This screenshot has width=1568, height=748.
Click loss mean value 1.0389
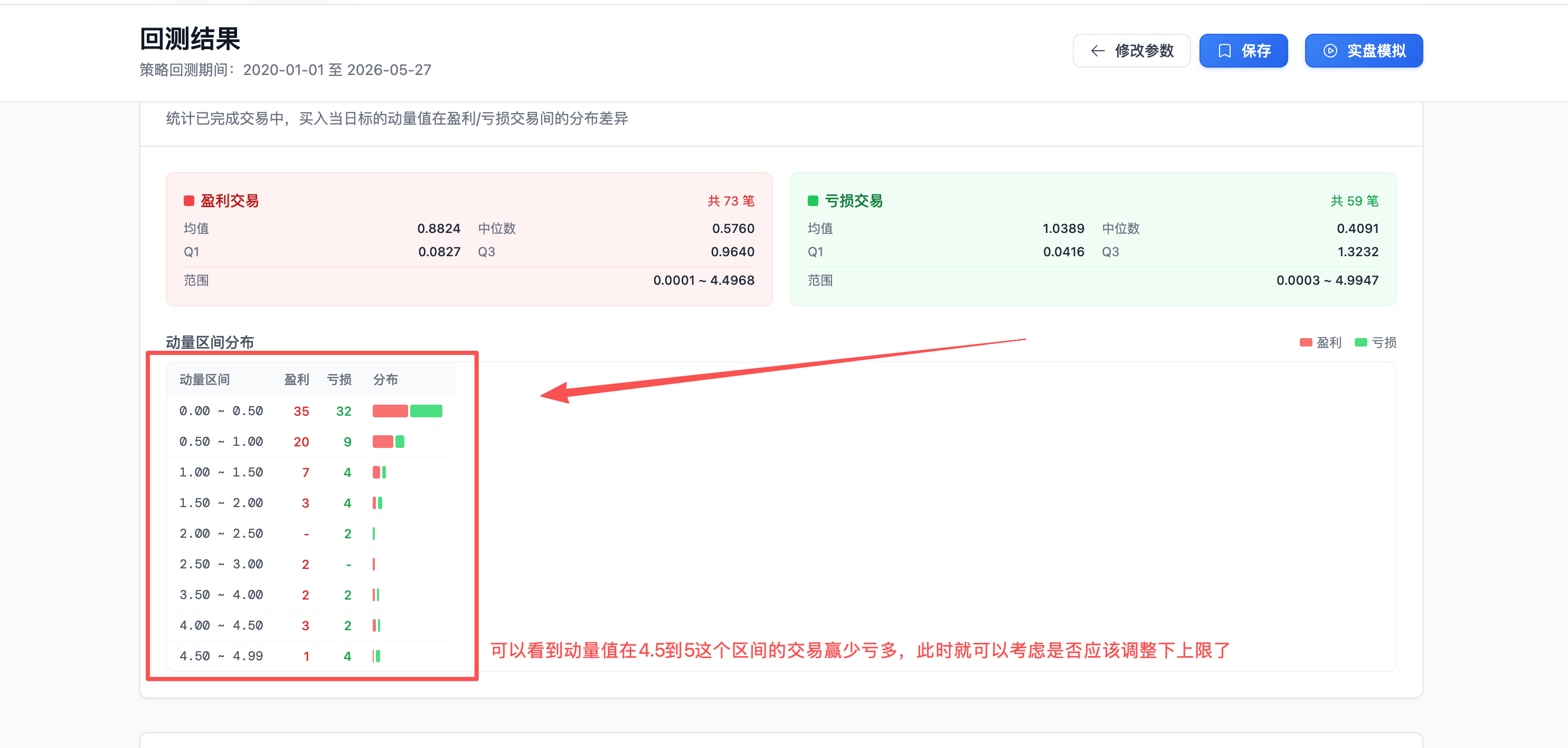coord(1063,228)
